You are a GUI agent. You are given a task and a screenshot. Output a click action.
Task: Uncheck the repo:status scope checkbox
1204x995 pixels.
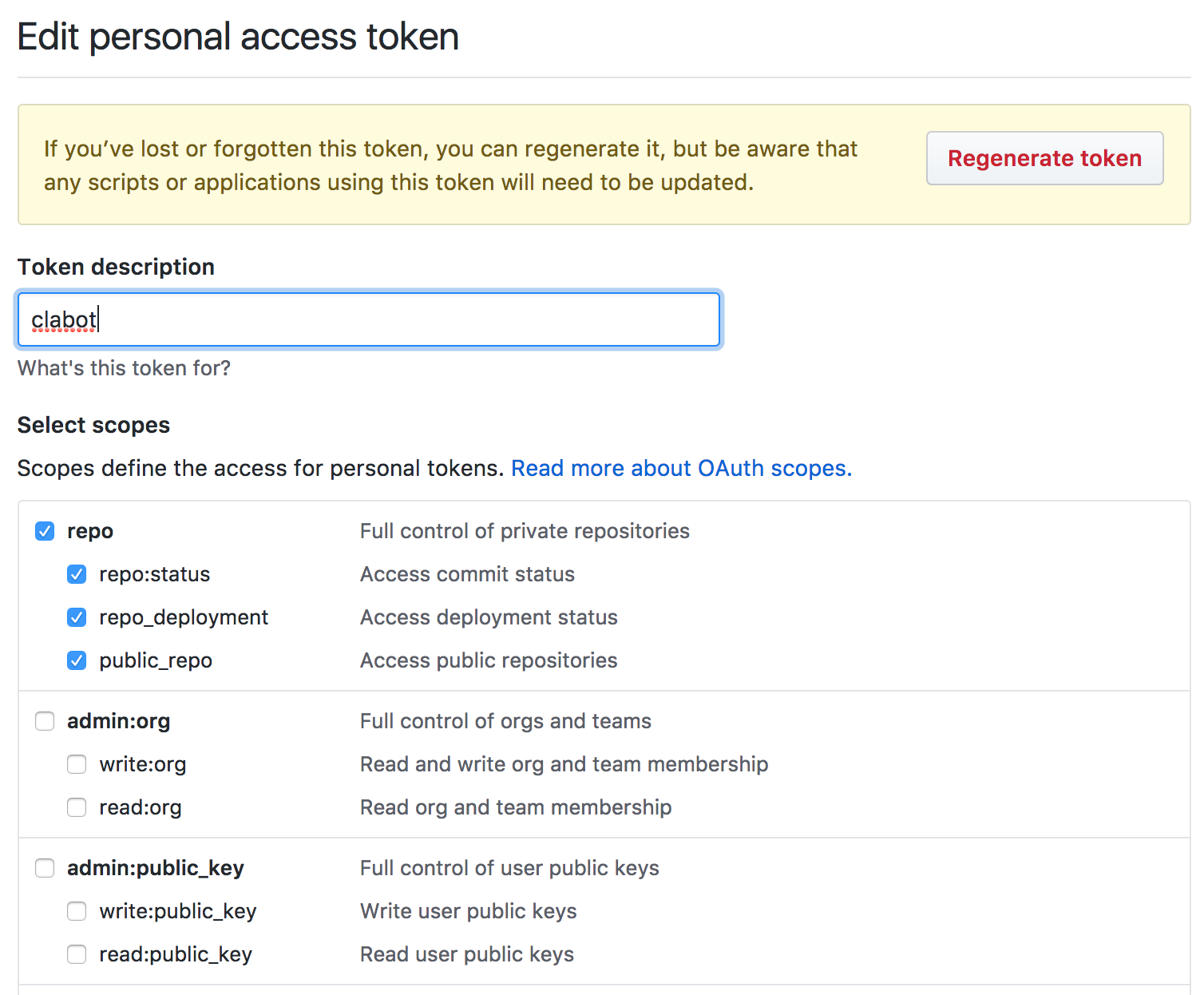(x=77, y=574)
